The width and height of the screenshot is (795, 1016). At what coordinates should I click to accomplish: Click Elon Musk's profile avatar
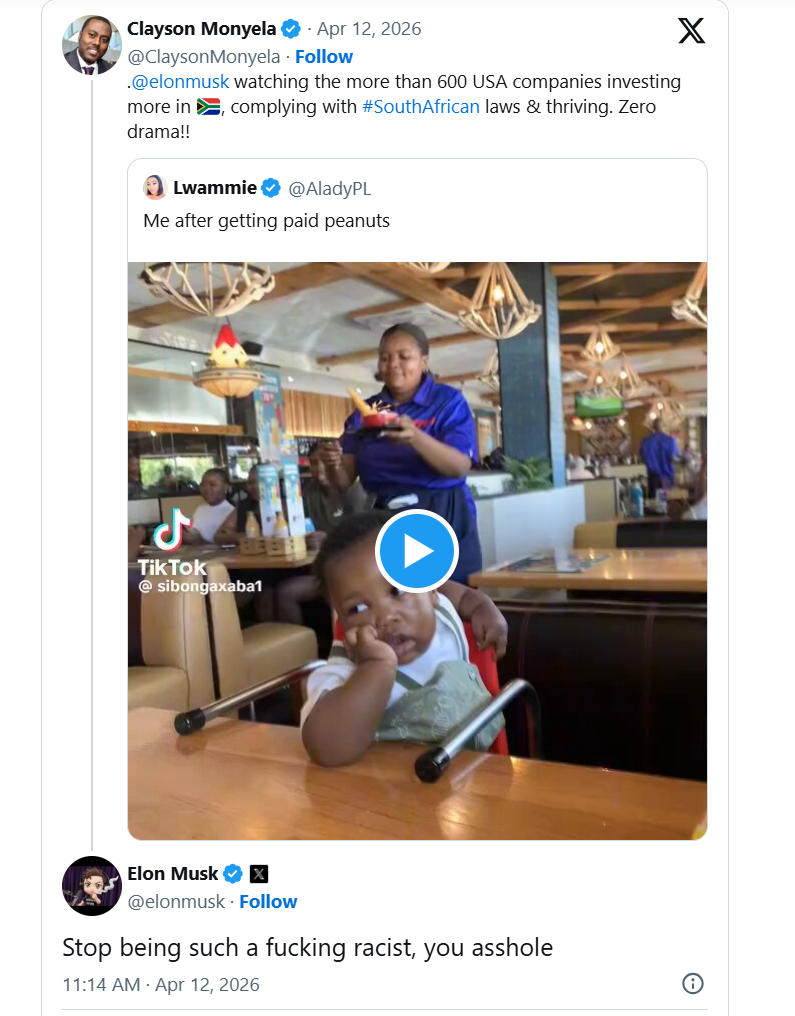pyautogui.click(x=92, y=886)
